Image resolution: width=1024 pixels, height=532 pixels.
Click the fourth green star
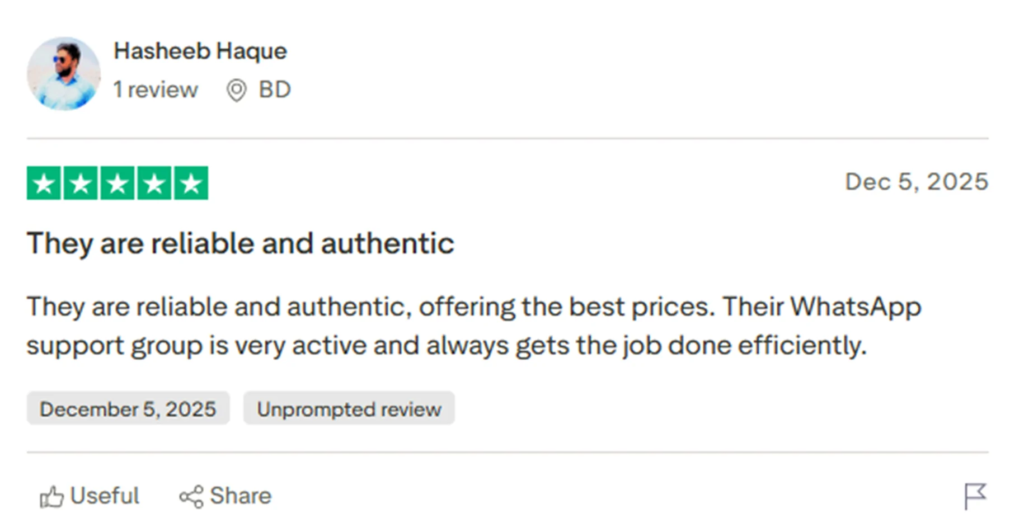(x=154, y=183)
